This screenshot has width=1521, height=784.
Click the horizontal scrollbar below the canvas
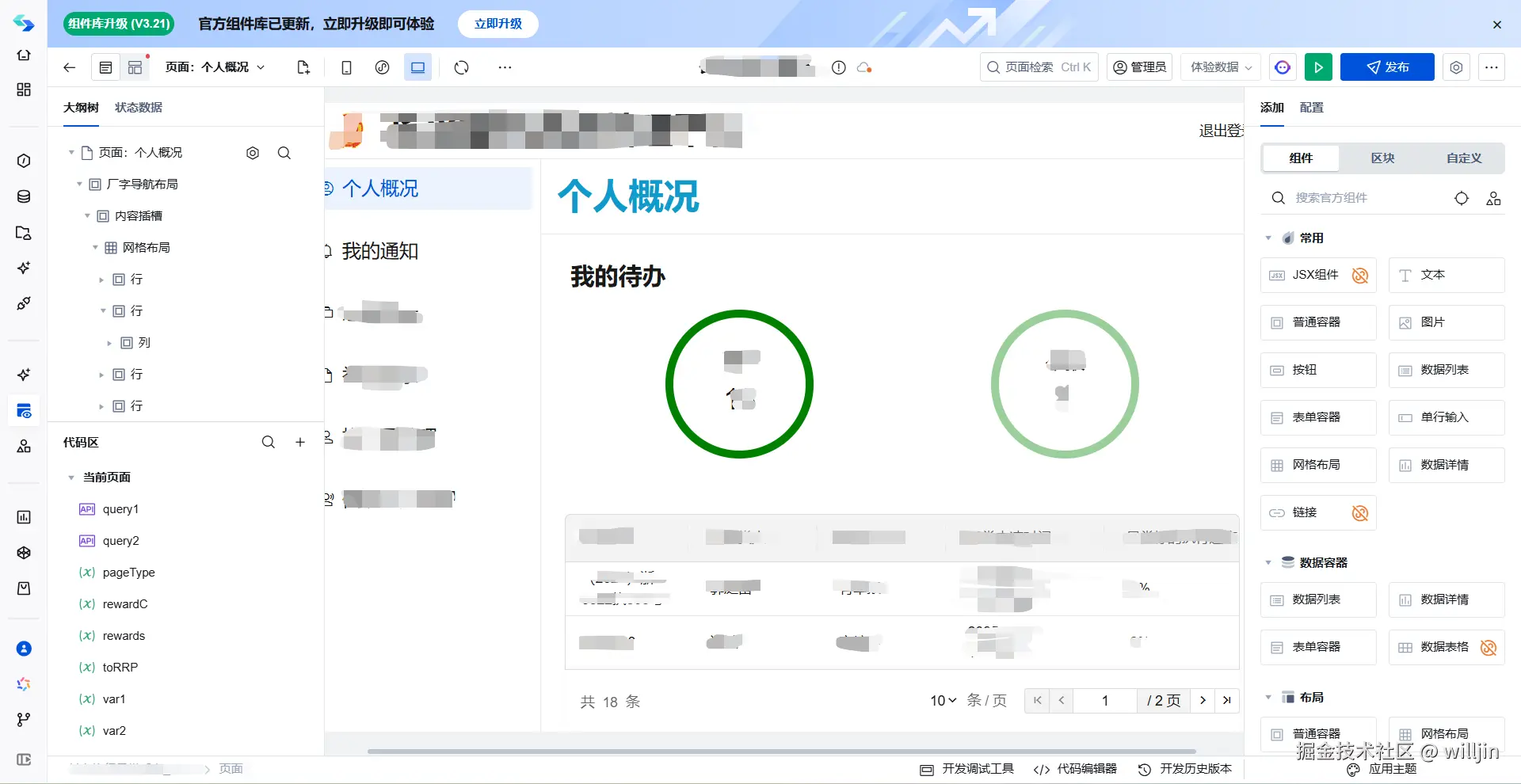coord(781,751)
